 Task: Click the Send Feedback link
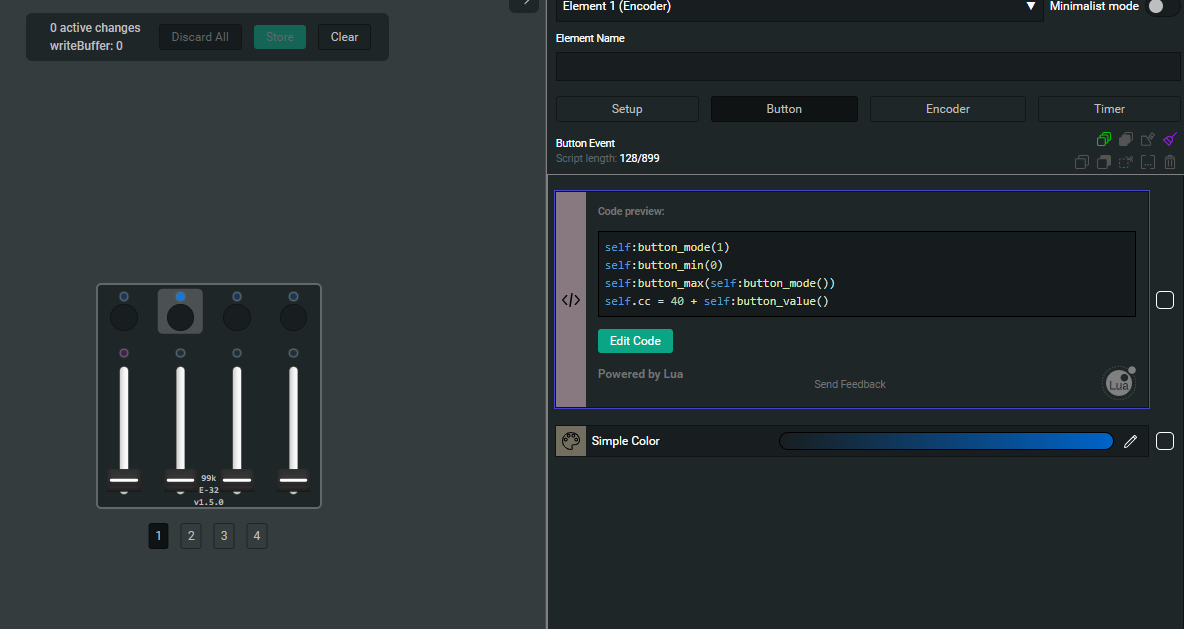pyautogui.click(x=849, y=384)
